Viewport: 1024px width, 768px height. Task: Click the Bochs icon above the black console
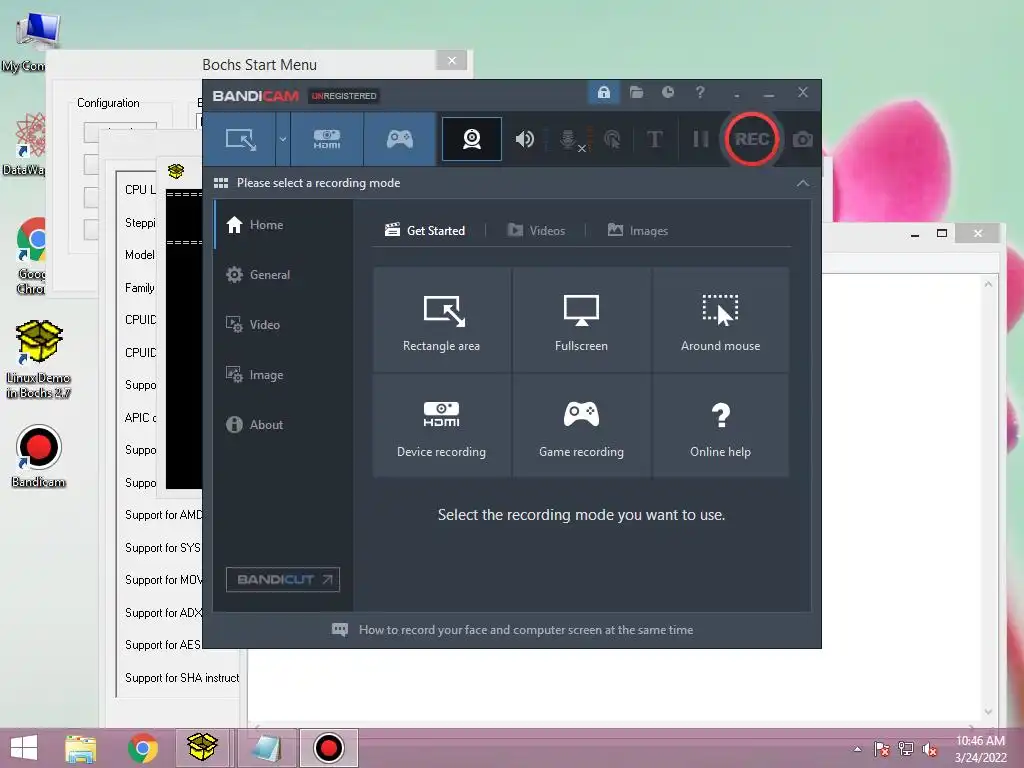click(176, 171)
